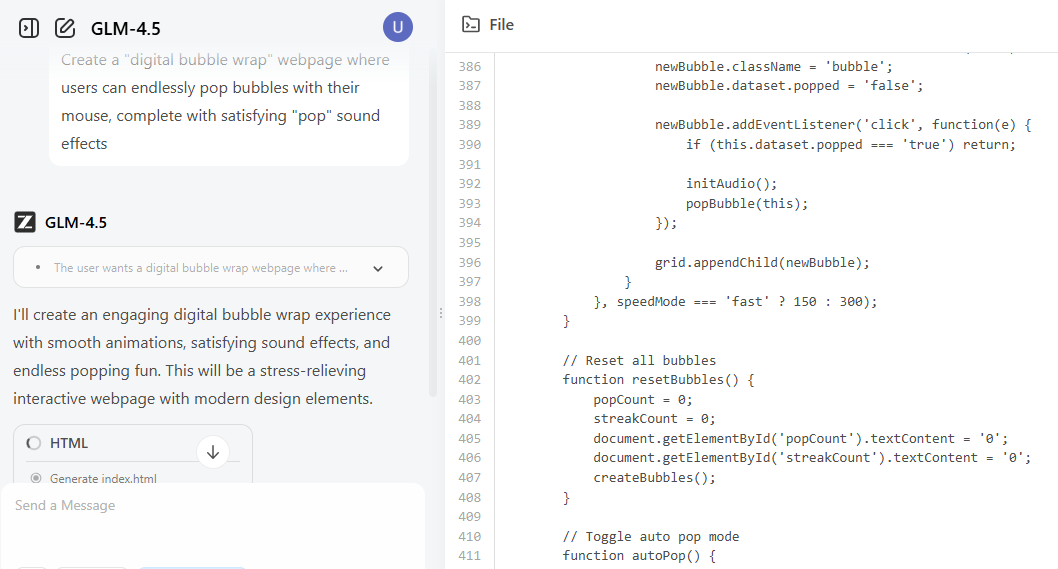
Task: Open the GLM-4.5 model selector in header
Action: click(125, 28)
